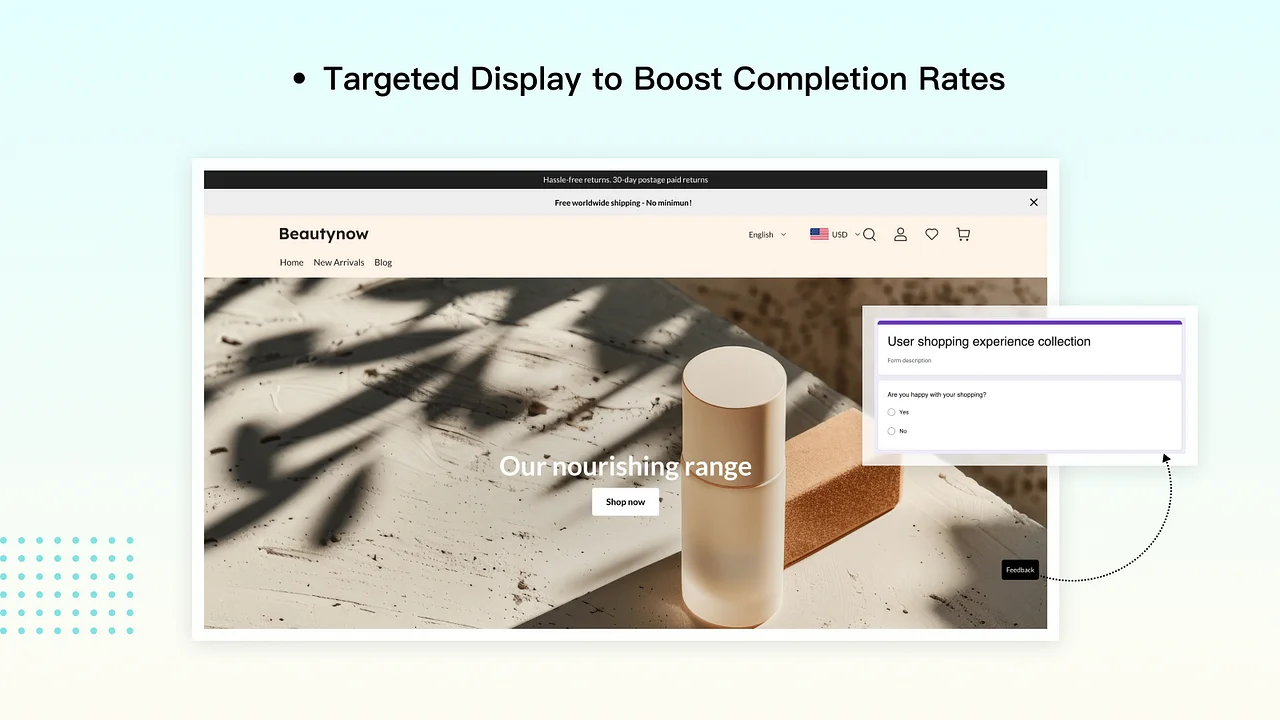Click the cursor arrow on the survey
The width and height of the screenshot is (1280, 720).
[x=1165, y=459]
